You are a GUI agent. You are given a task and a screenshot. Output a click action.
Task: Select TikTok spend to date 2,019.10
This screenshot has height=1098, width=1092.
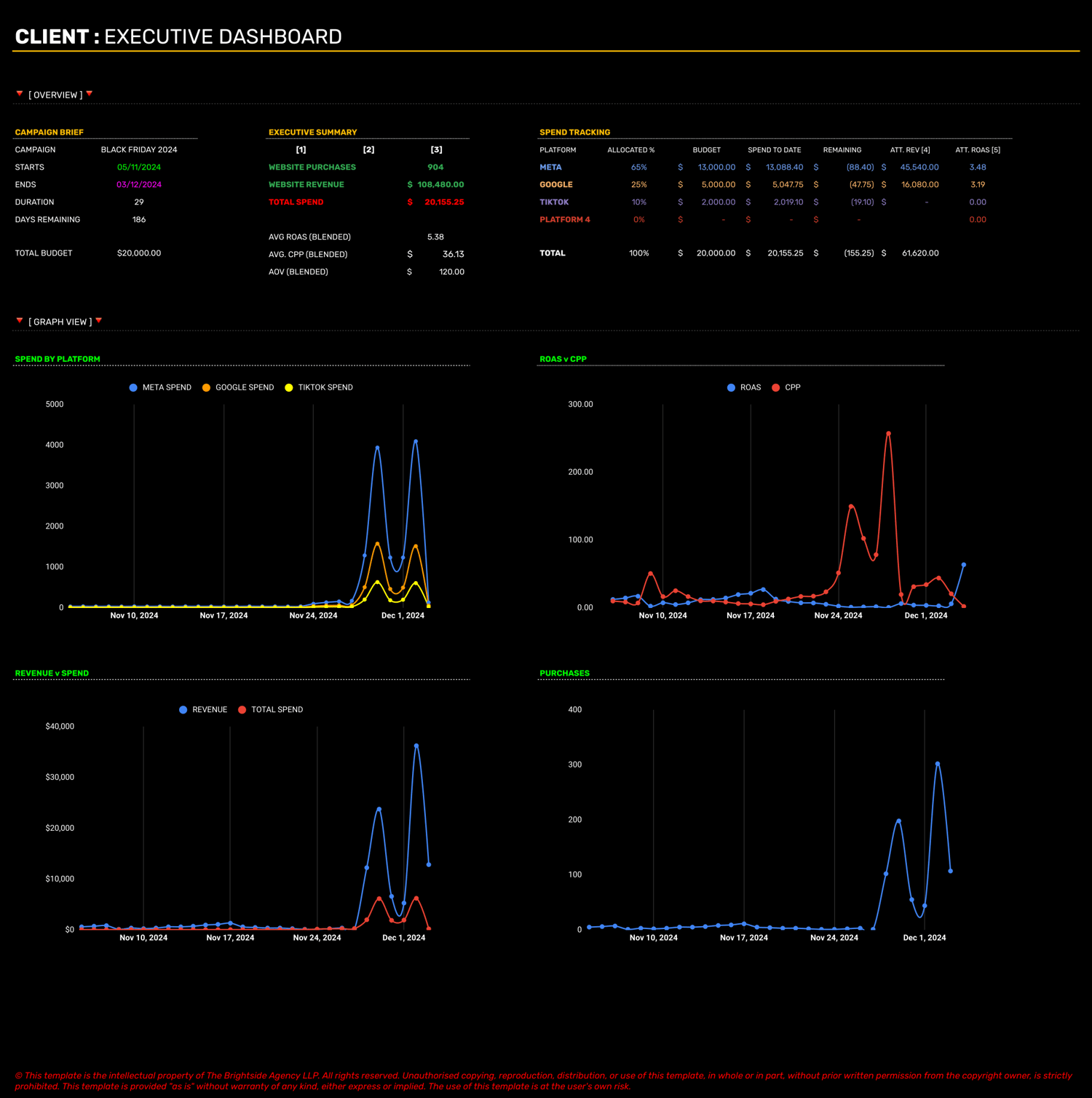tap(788, 202)
